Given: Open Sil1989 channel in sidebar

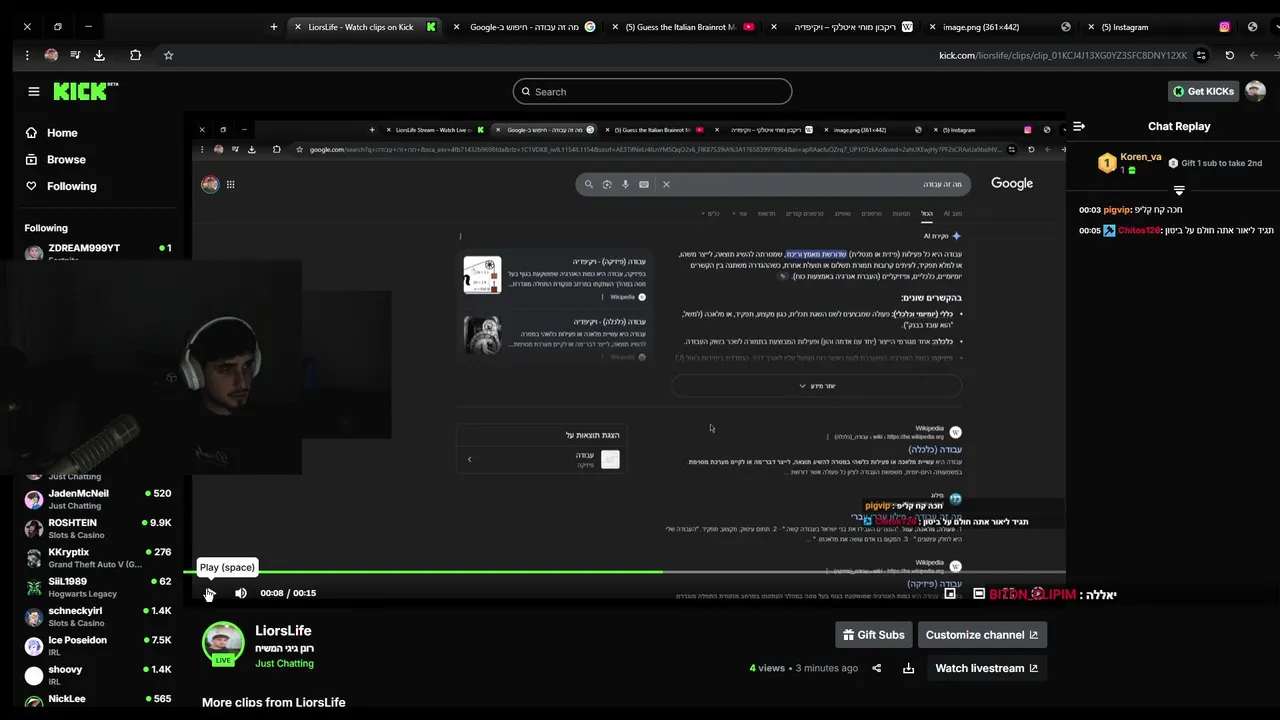Looking at the screenshot, I should 98,587.
